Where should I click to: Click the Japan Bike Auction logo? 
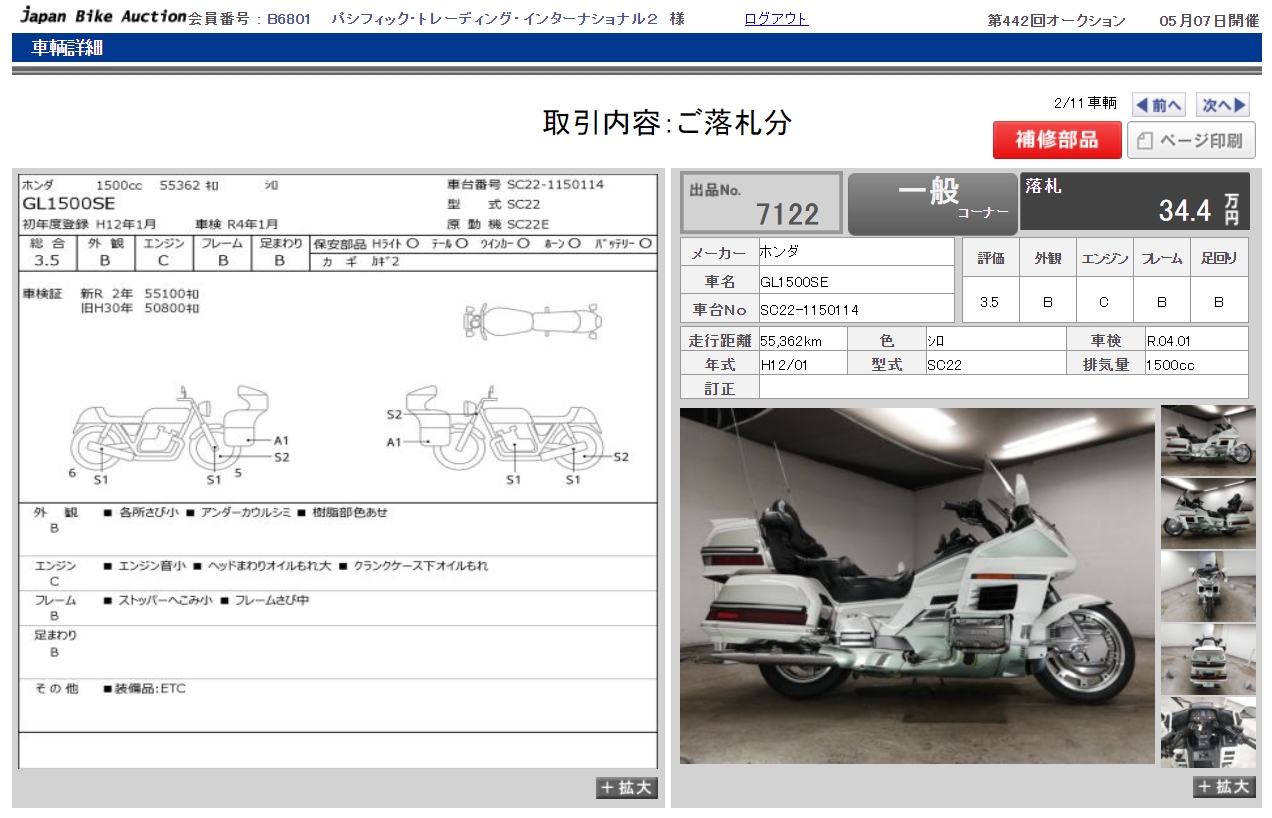point(103,16)
